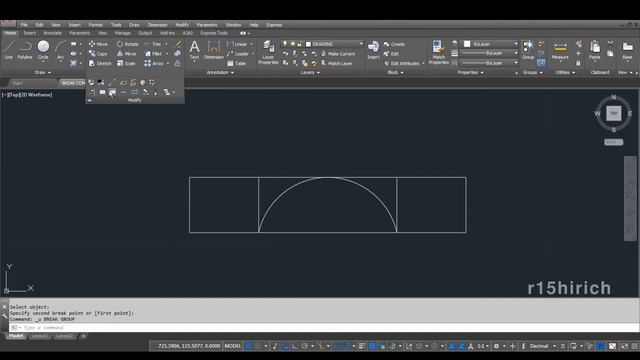
Task: Click the Match Layer button
Action: 336,64
